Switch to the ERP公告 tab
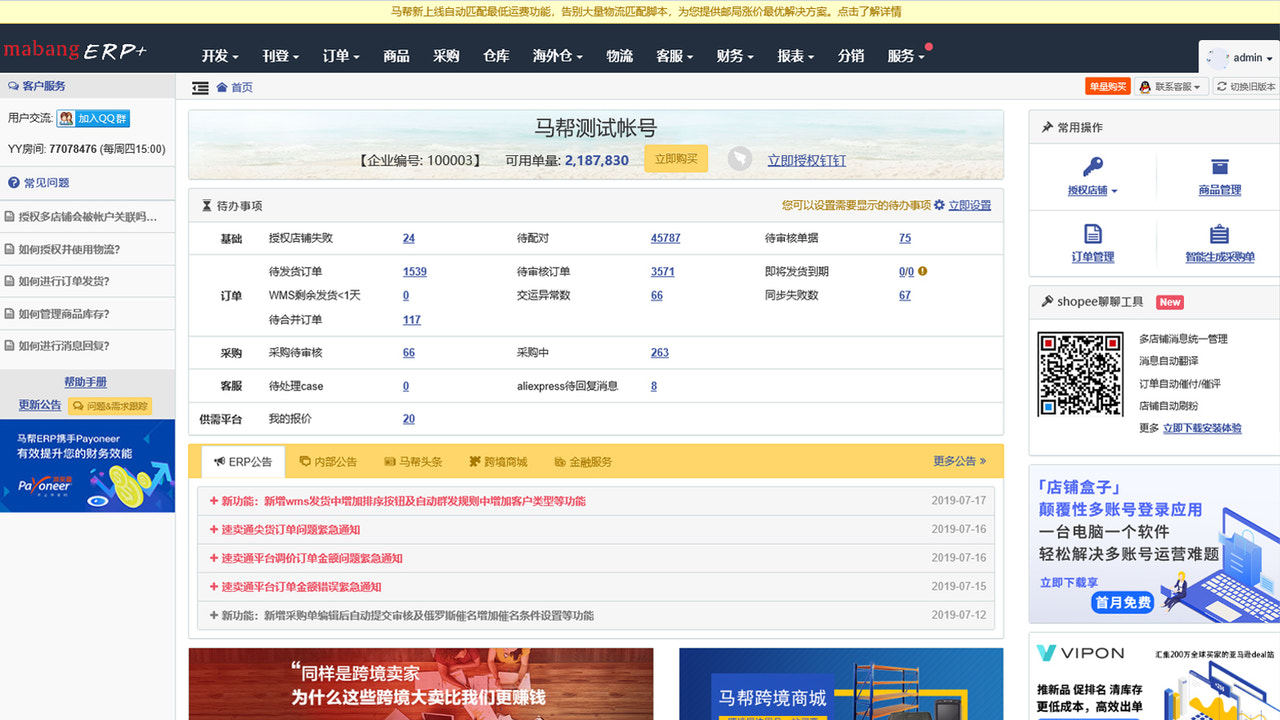Image resolution: width=1280 pixels, height=720 pixels. pos(243,462)
